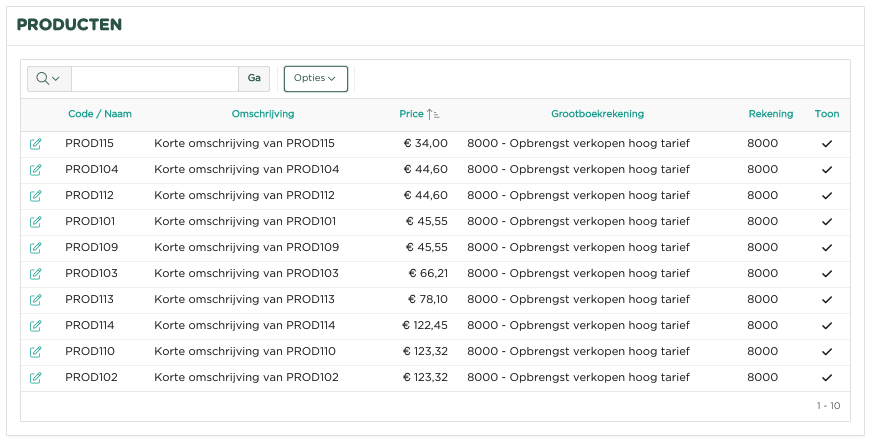Viewport: 872px width, 444px height.
Task: Click edit icon next to PROD103
Action: click(x=36, y=274)
